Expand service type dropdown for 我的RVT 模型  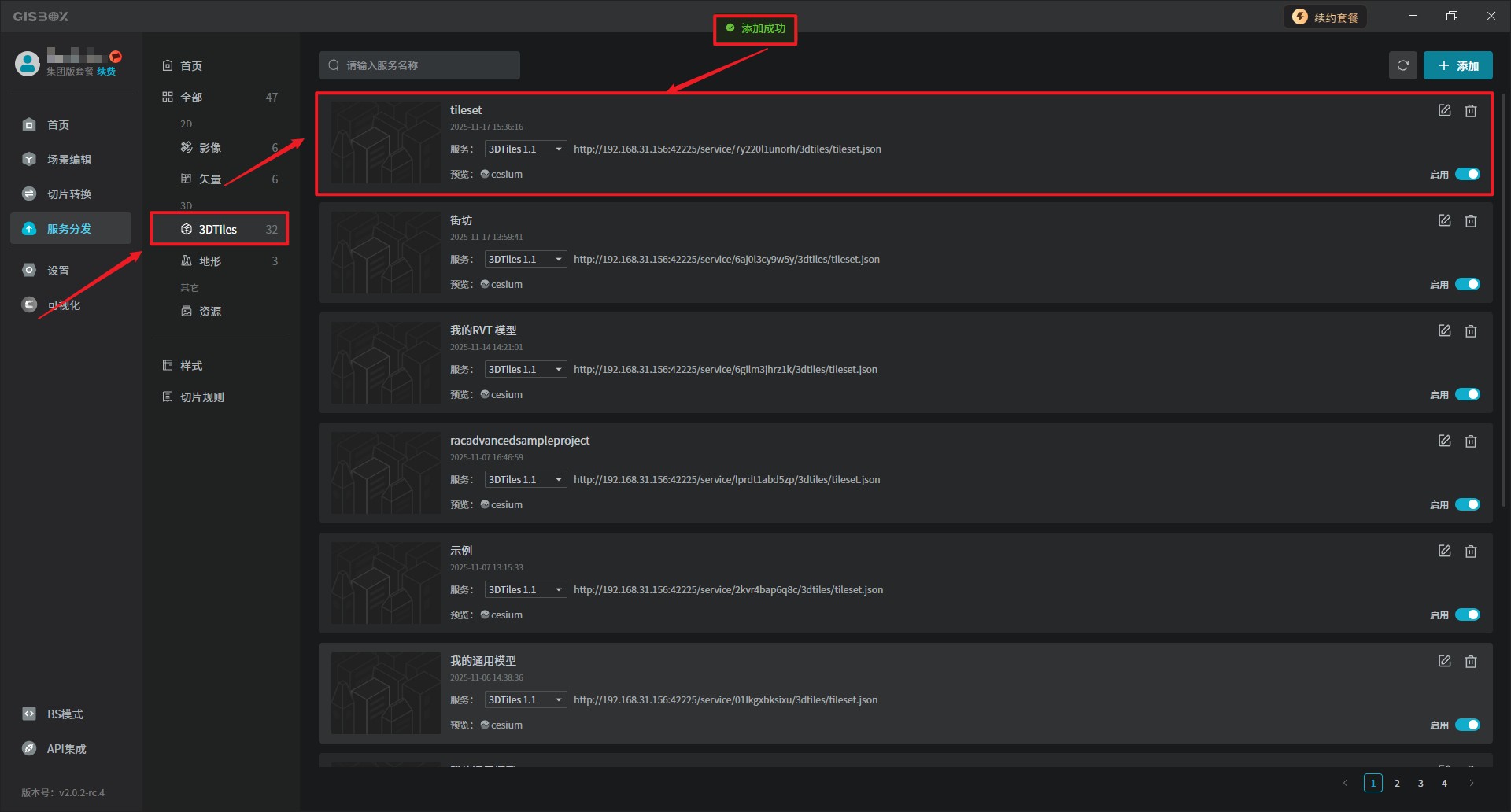coord(525,369)
